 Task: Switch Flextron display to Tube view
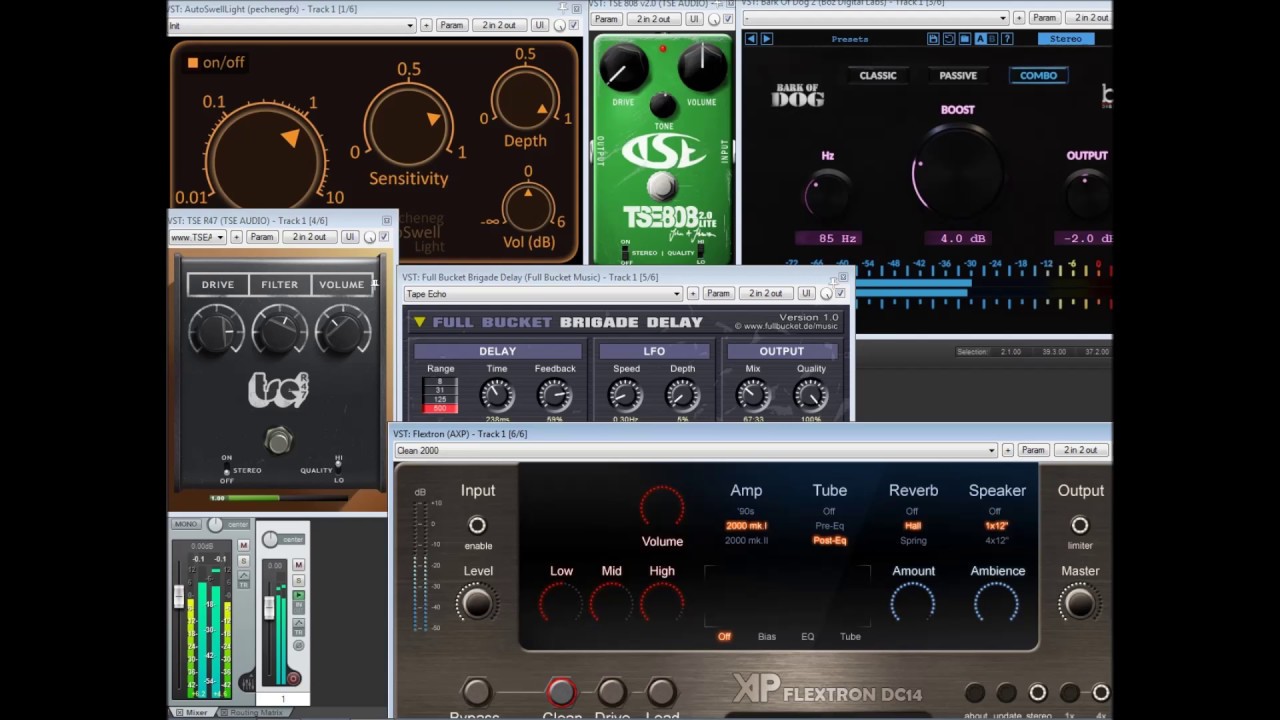tap(850, 637)
